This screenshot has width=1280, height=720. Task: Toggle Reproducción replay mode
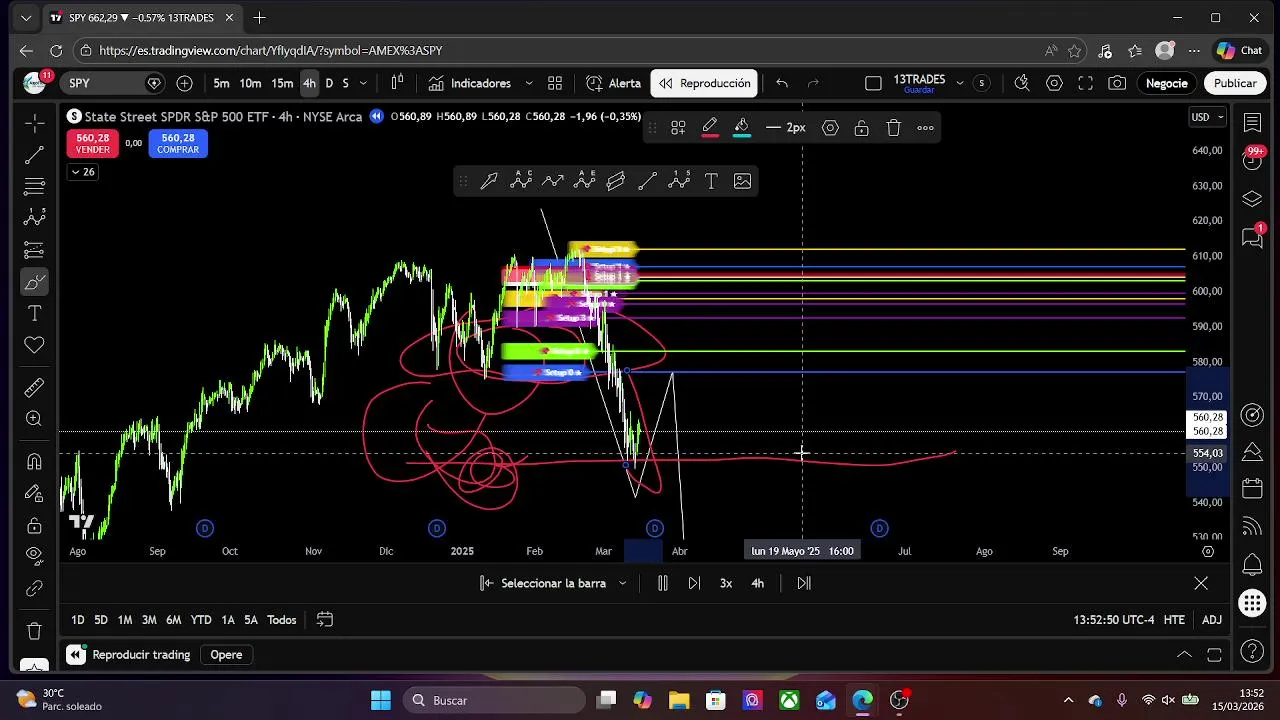click(704, 83)
